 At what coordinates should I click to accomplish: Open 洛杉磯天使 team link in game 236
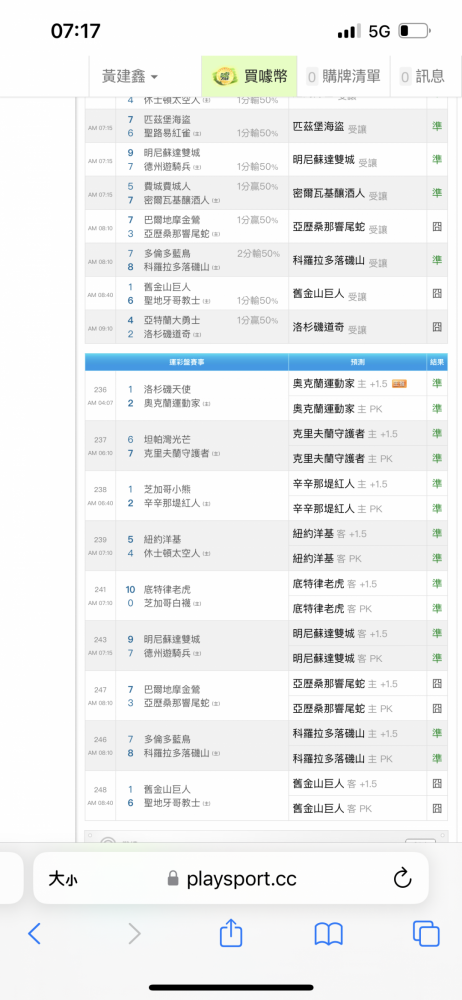click(167, 389)
